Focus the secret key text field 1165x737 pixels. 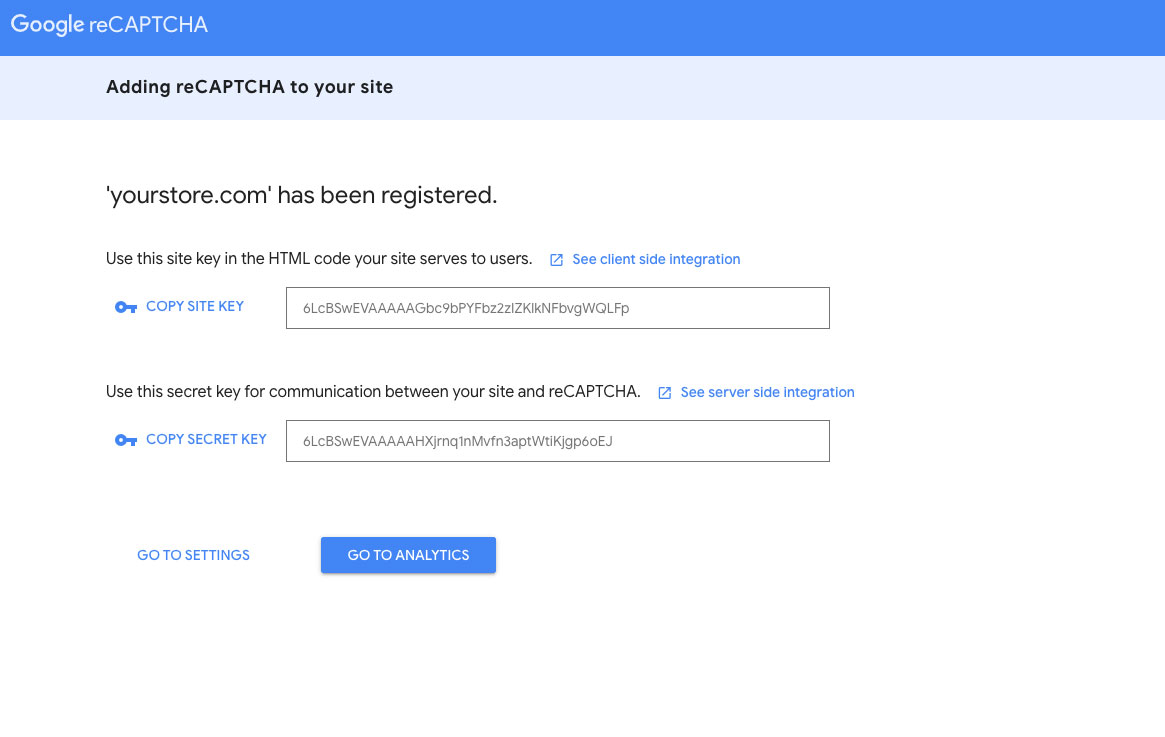tap(557, 441)
